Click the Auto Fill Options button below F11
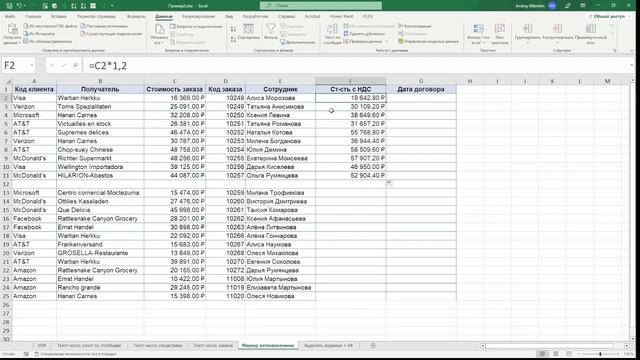Screen dimensions: 640x360 (x=389, y=182)
